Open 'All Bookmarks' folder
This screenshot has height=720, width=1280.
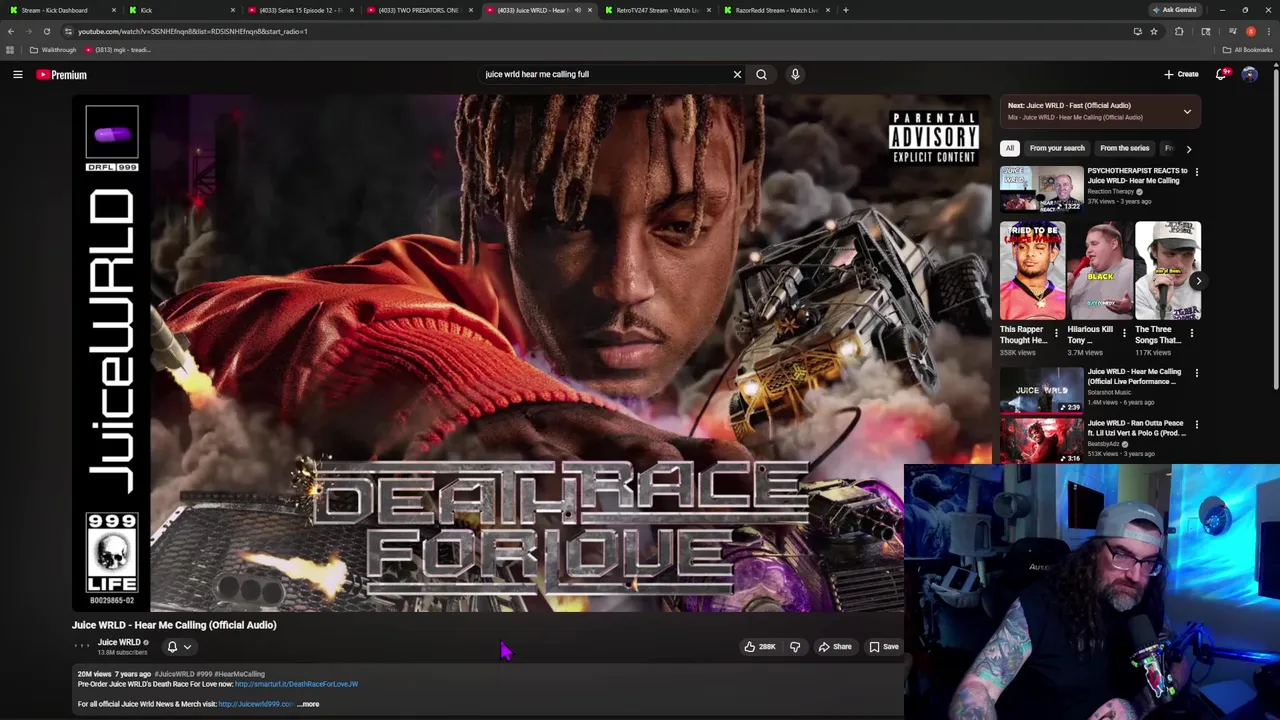[x=1248, y=50]
